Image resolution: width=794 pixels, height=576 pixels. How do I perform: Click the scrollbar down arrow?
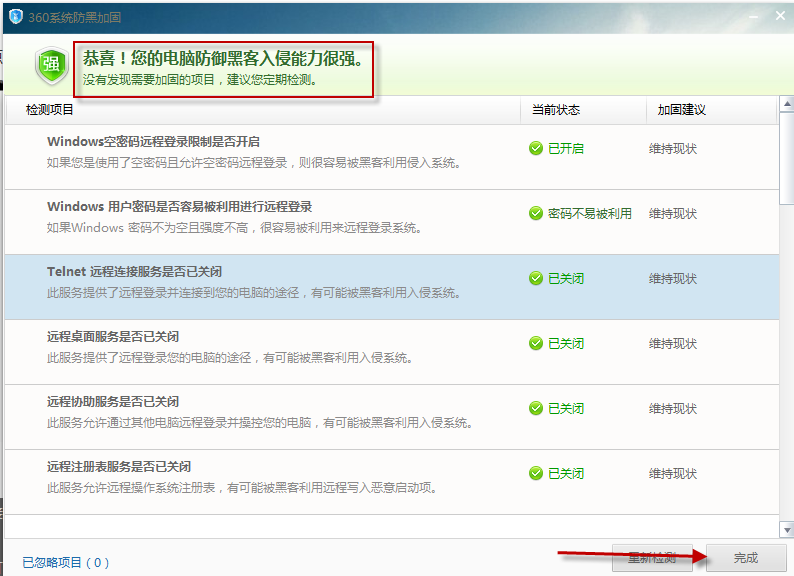[x=787, y=530]
